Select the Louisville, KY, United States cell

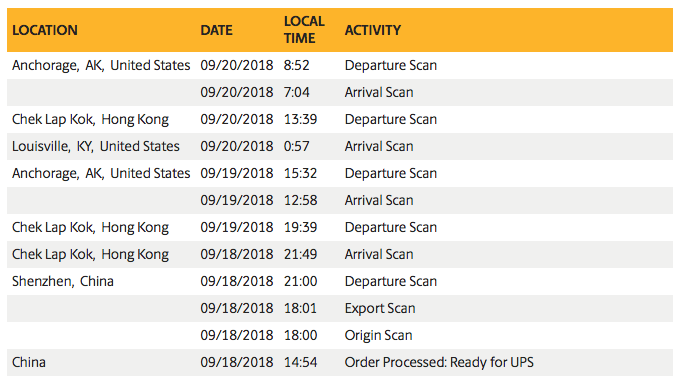(x=96, y=146)
